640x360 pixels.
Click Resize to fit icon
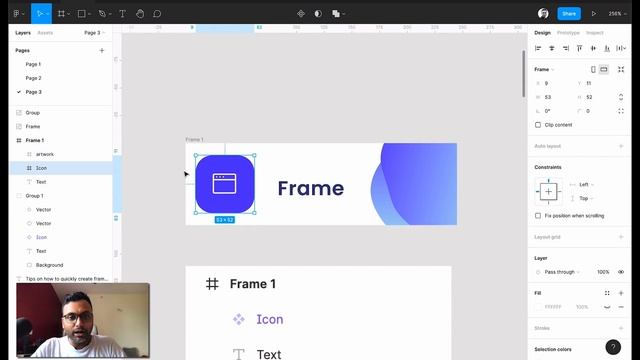621,69
